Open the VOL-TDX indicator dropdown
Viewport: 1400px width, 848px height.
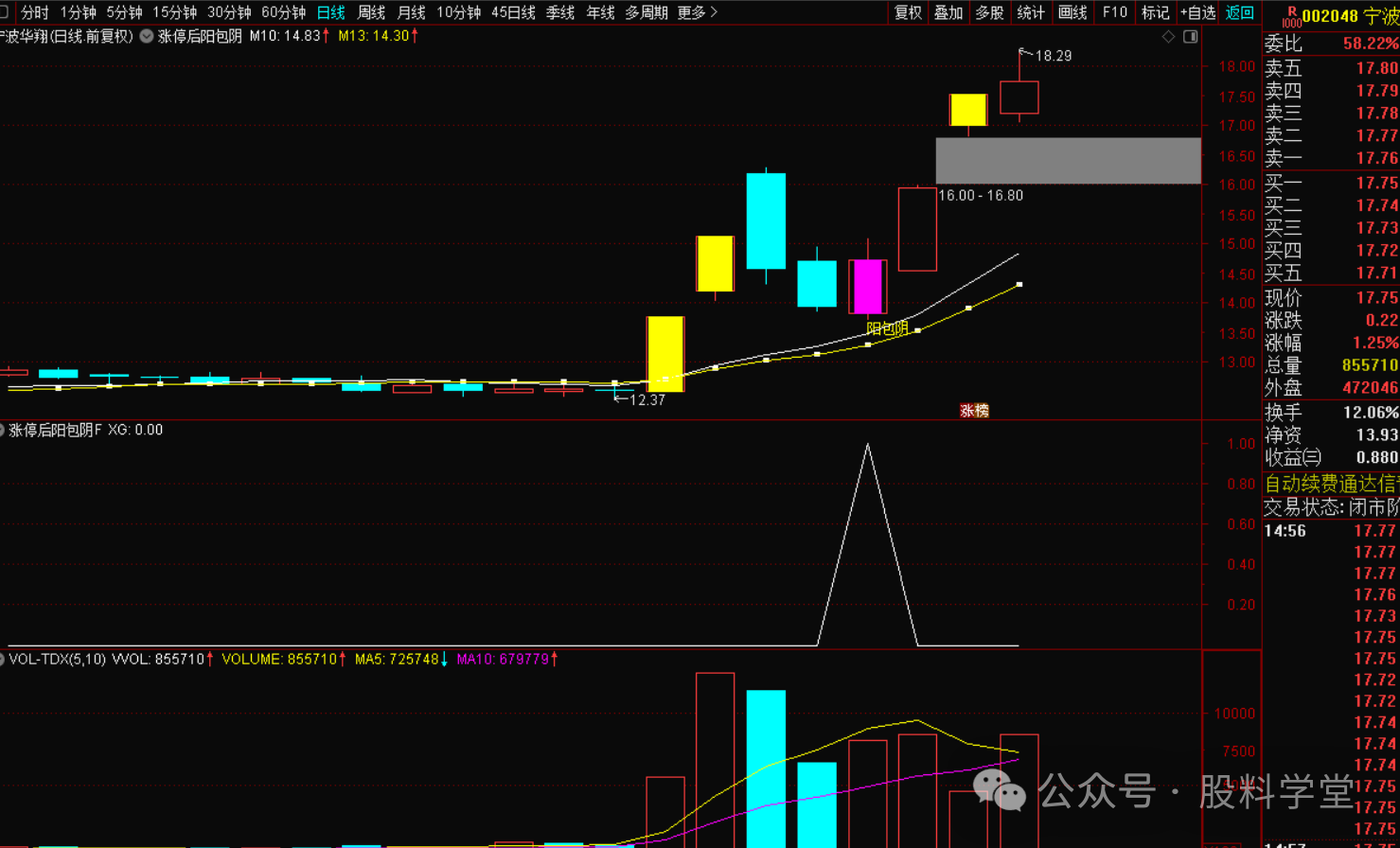click(x=3, y=659)
